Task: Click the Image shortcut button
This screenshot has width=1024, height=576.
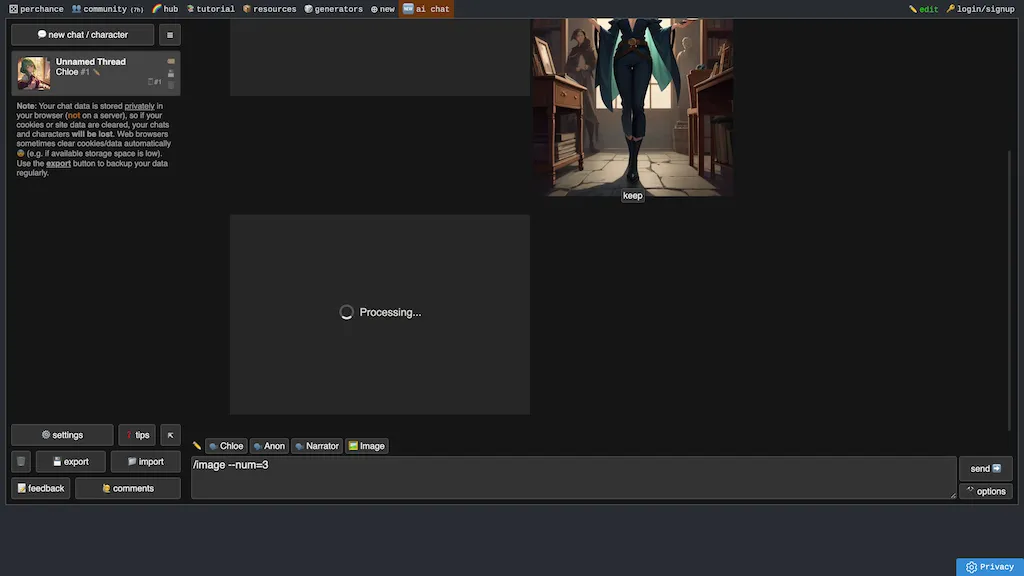Action: tap(366, 446)
